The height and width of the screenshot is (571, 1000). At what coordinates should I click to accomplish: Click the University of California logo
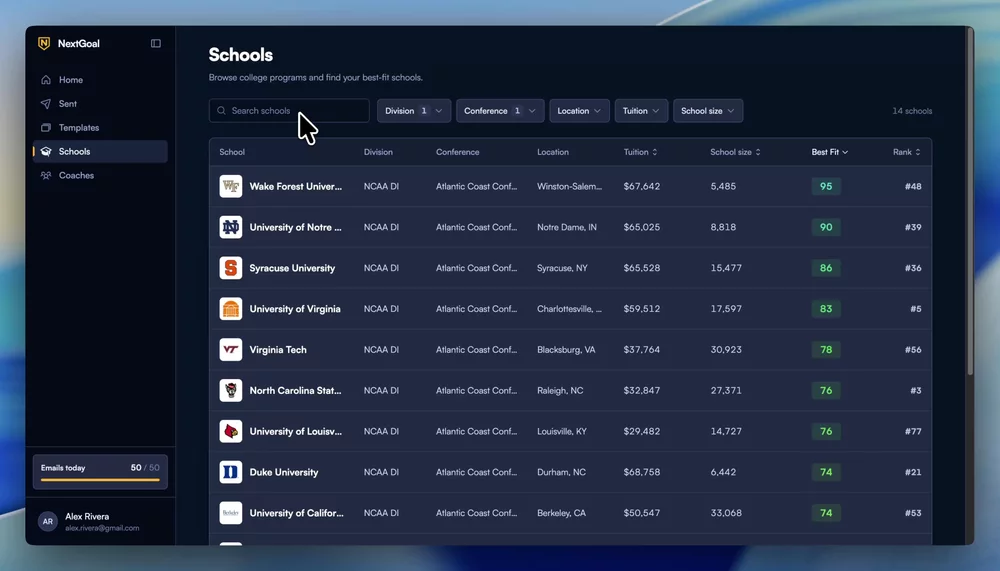(x=231, y=513)
